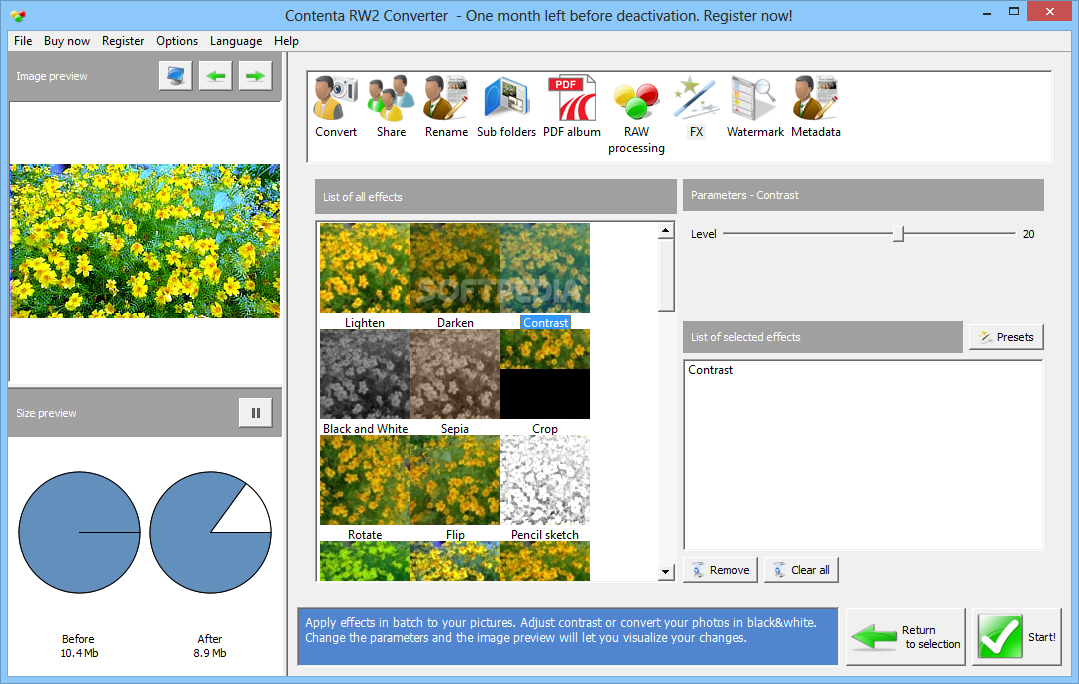Click effects list scroll up arrow
1079x684 pixels.
[x=665, y=231]
